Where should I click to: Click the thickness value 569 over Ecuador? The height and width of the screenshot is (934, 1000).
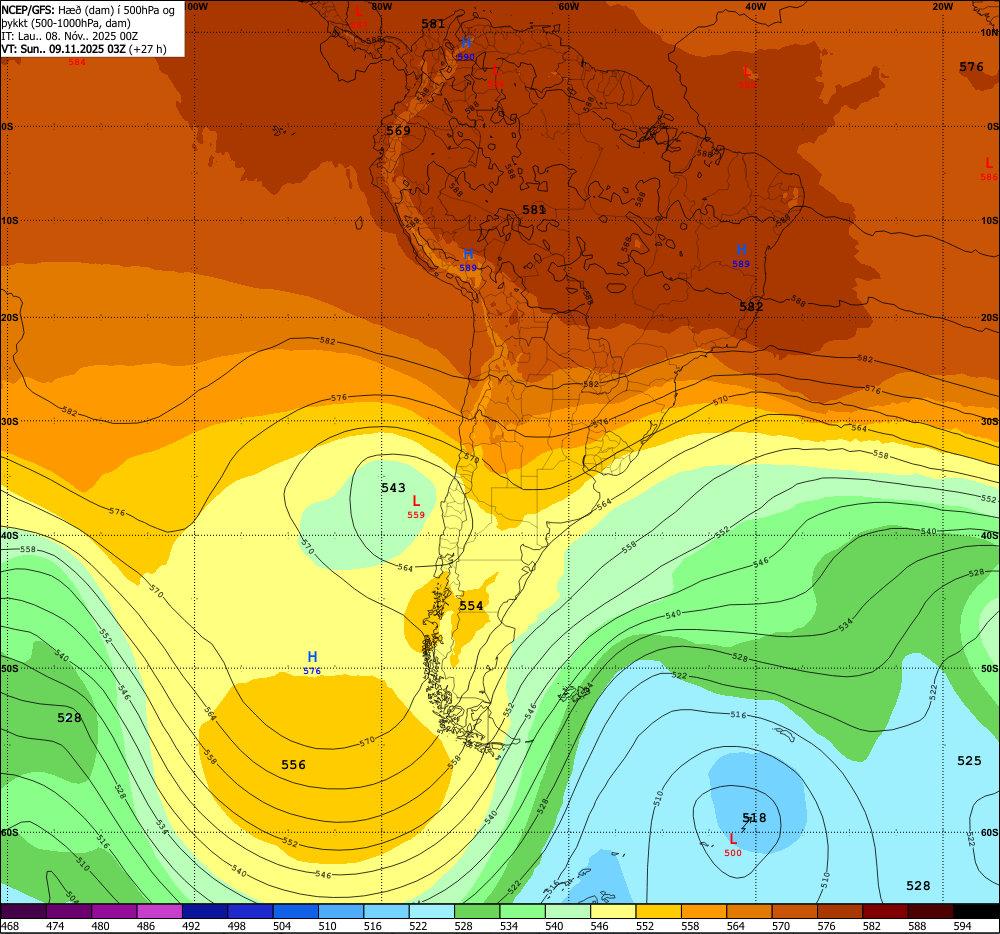click(398, 131)
